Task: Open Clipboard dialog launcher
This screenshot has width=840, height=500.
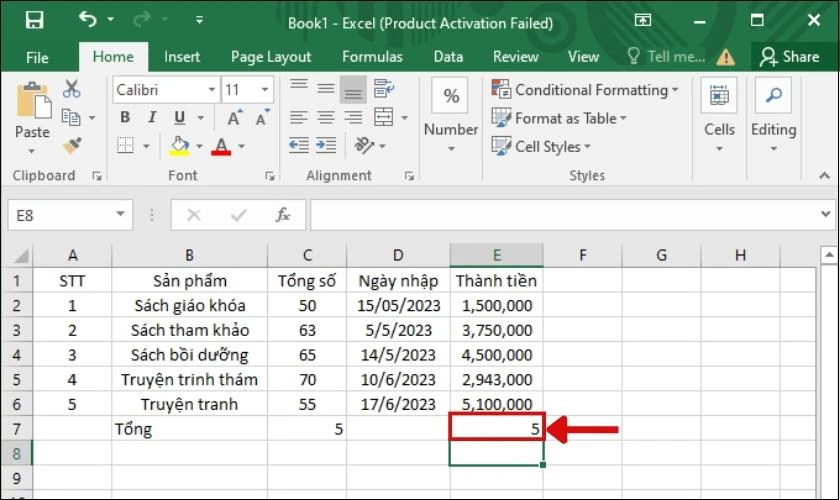Action: point(96,176)
